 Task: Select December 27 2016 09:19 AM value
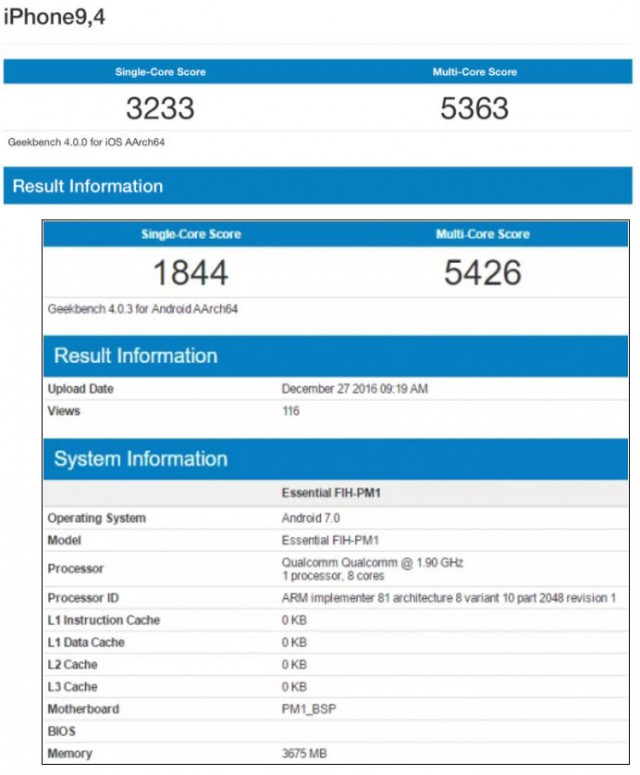pyautogui.click(x=355, y=389)
